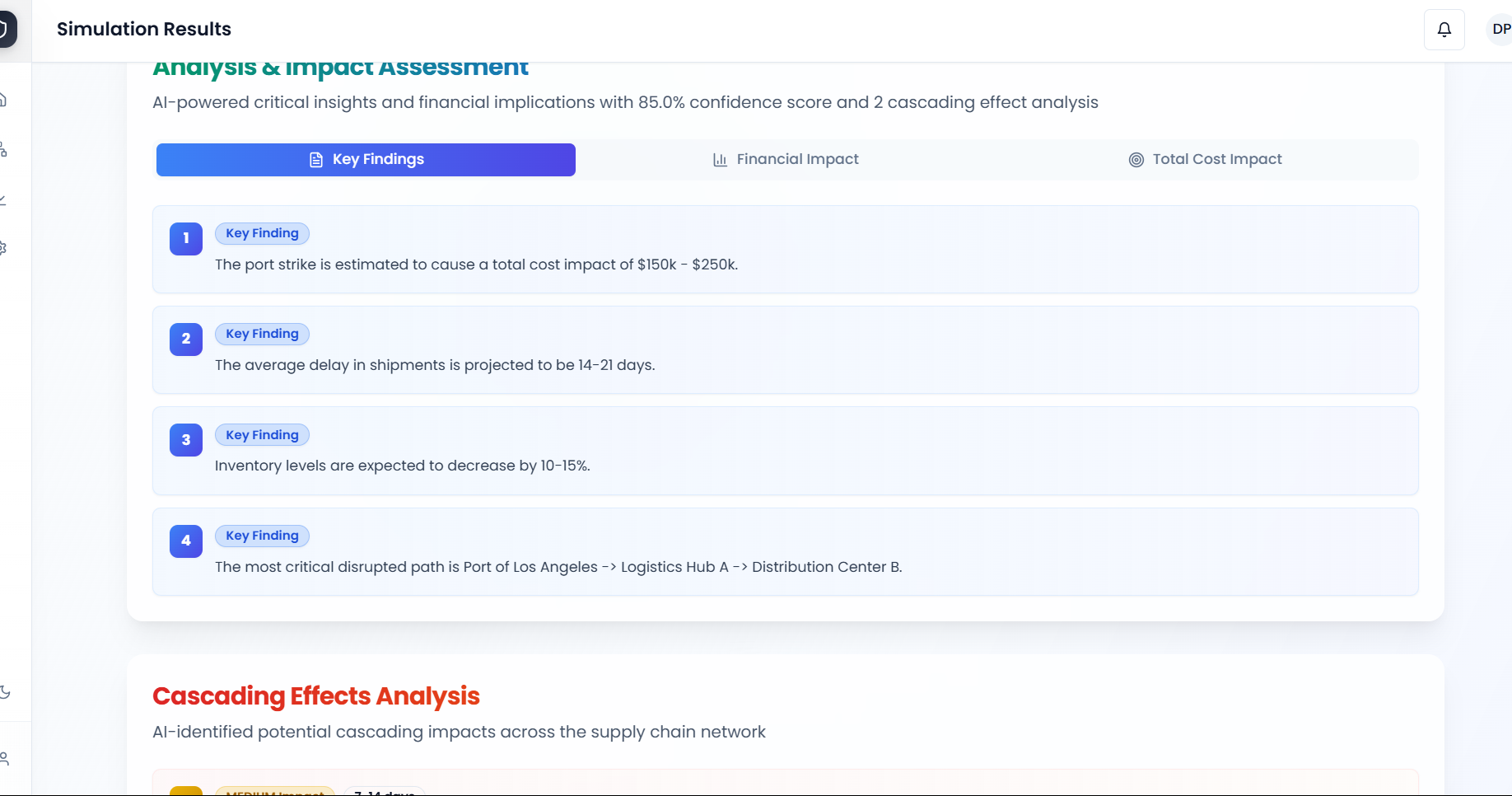The width and height of the screenshot is (1512, 796).
Task: Click the 85.0% confidence score description
Action: [625, 102]
